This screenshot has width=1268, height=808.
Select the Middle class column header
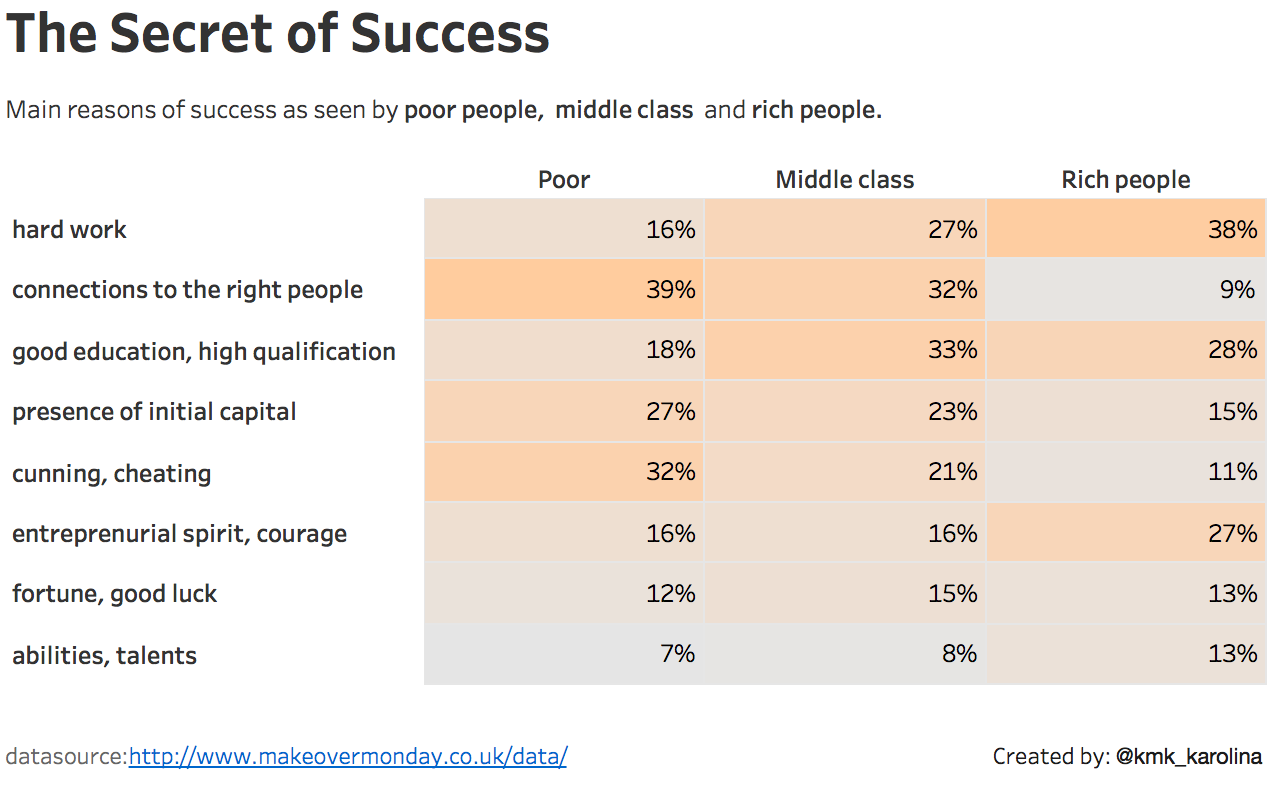[x=845, y=180]
